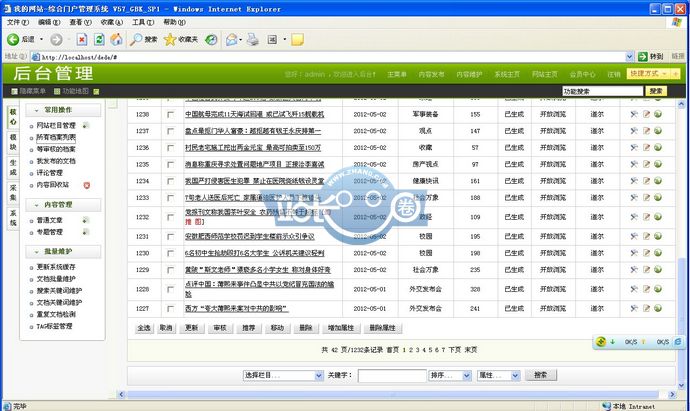Tick the checkbox for article 1235
The image size is (690, 411).
point(170,165)
